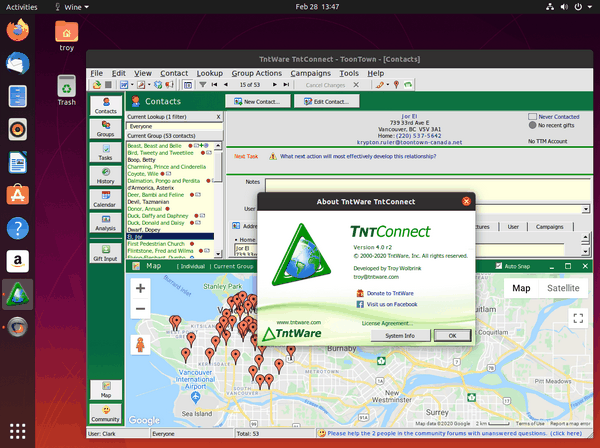Click the contact list scroll down arrow
The height and width of the screenshot is (448, 600).
point(218,253)
